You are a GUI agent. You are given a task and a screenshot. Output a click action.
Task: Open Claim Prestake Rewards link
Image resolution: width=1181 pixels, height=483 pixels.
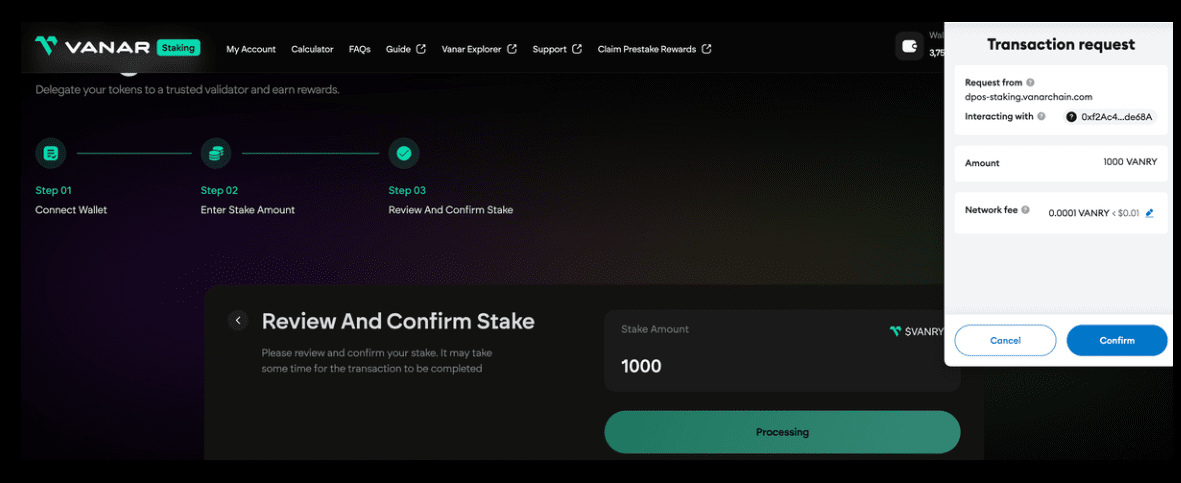point(654,49)
